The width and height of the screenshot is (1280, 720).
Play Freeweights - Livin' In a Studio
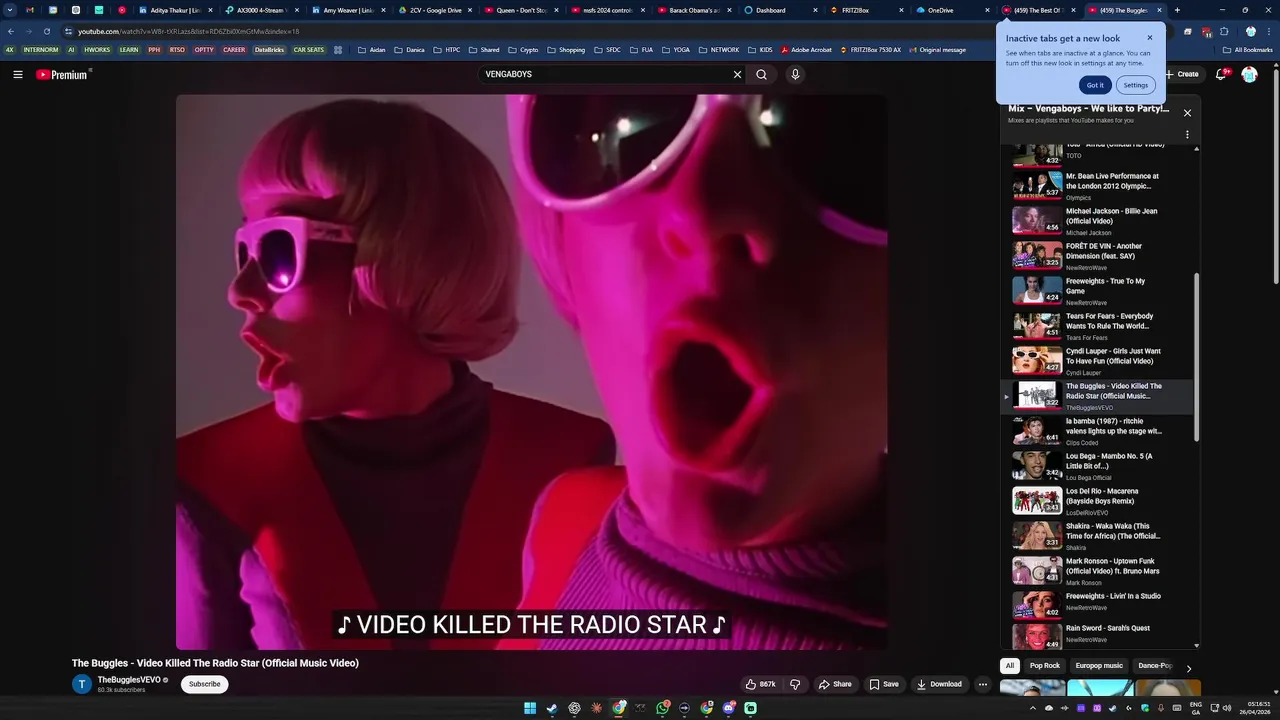pyautogui.click(x=1097, y=606)
